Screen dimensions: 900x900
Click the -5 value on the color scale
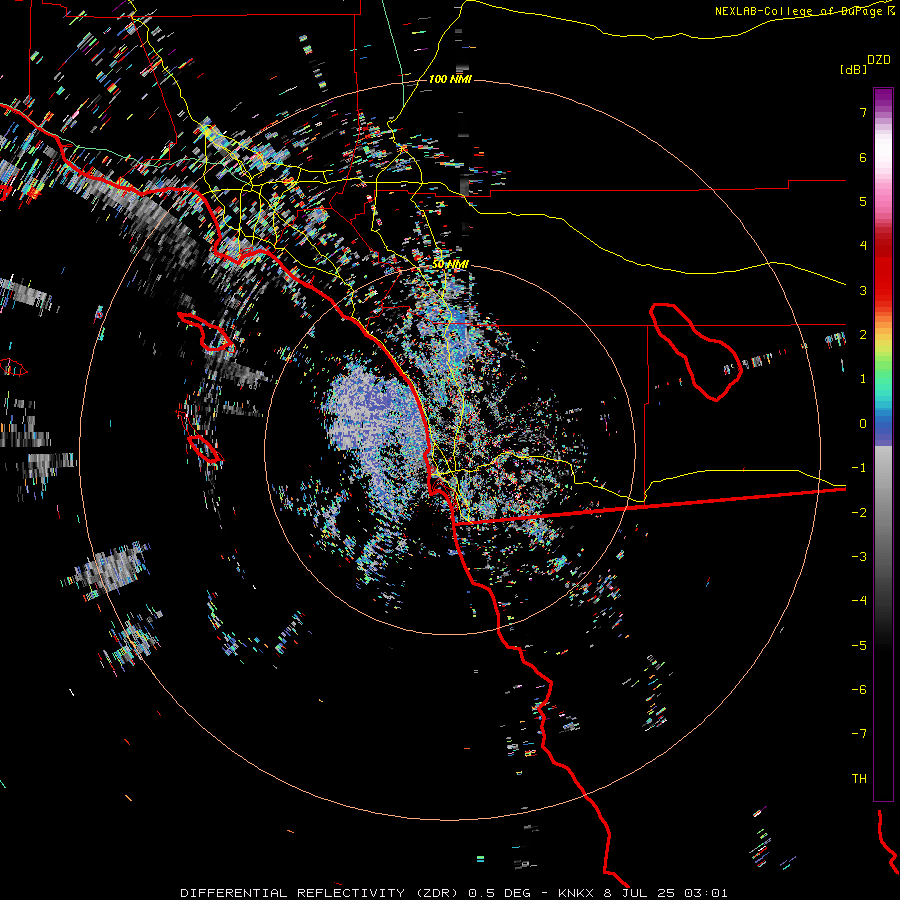pos(859,646)
